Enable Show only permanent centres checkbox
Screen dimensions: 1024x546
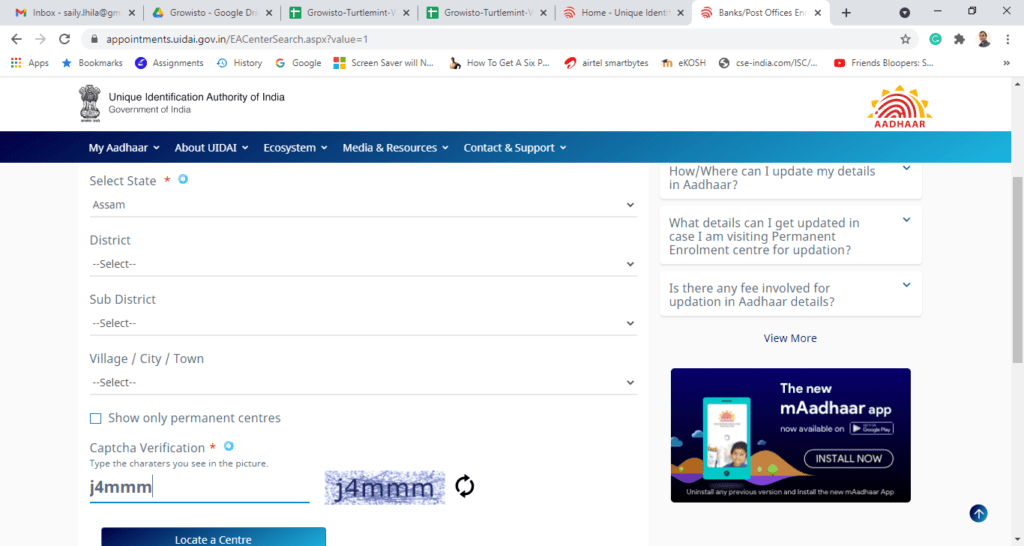coord(96,418)
